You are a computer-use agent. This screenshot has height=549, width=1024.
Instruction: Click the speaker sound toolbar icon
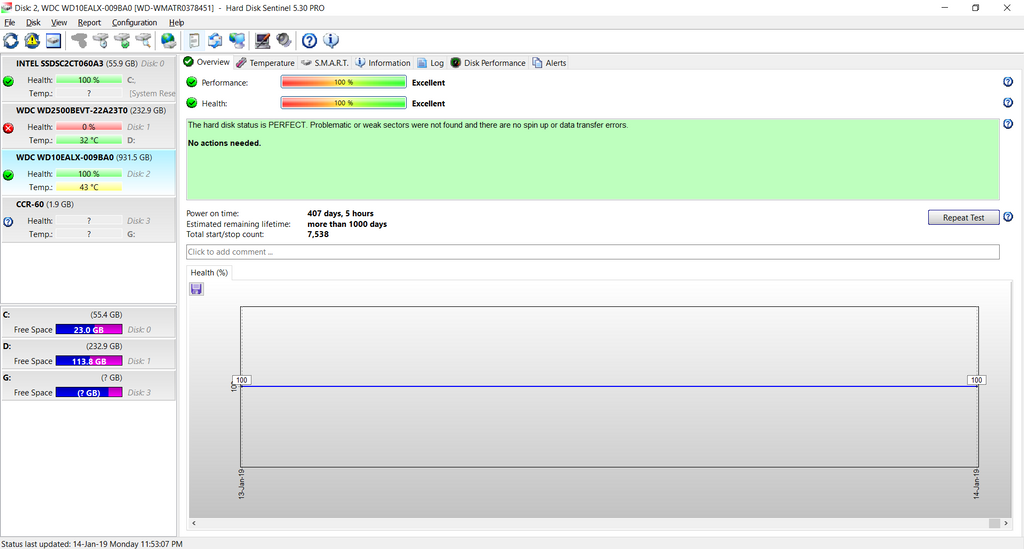pyautogui.click(x=283, y=40)
